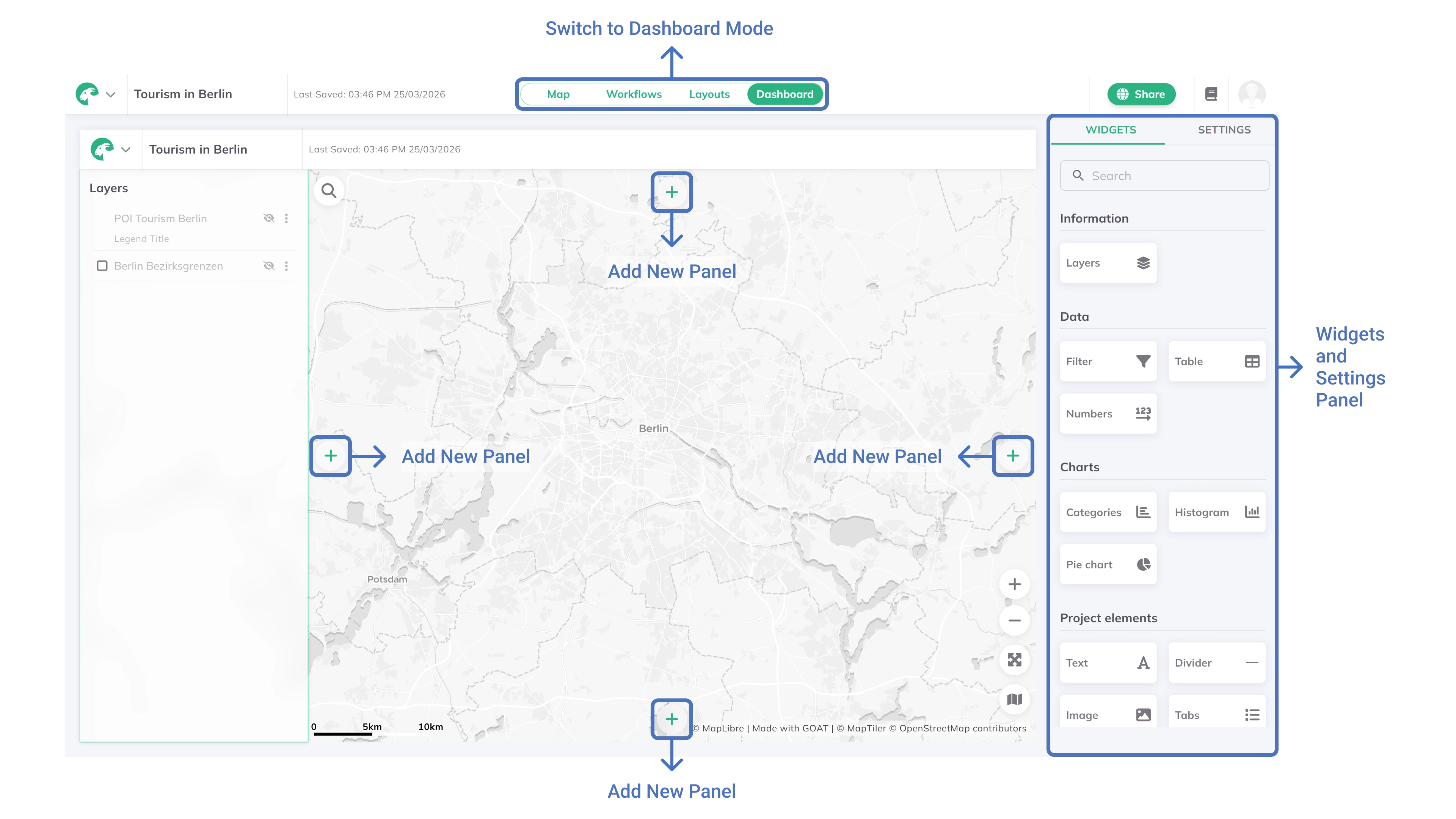This screenshot has width=1456, height=819.
Task: Select the Histogram chart widget
Action: click(x=1216, y=512)
